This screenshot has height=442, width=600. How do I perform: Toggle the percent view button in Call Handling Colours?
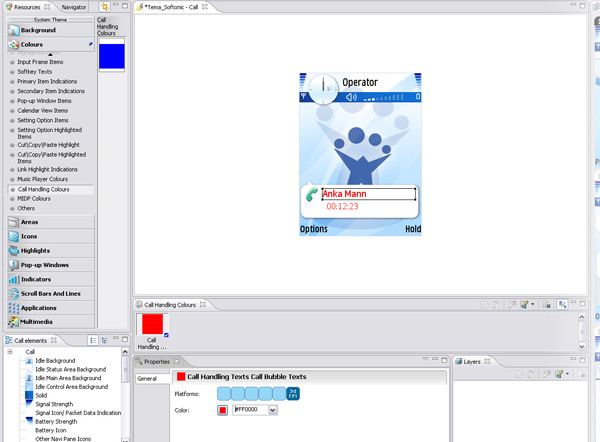pos(564,304)
